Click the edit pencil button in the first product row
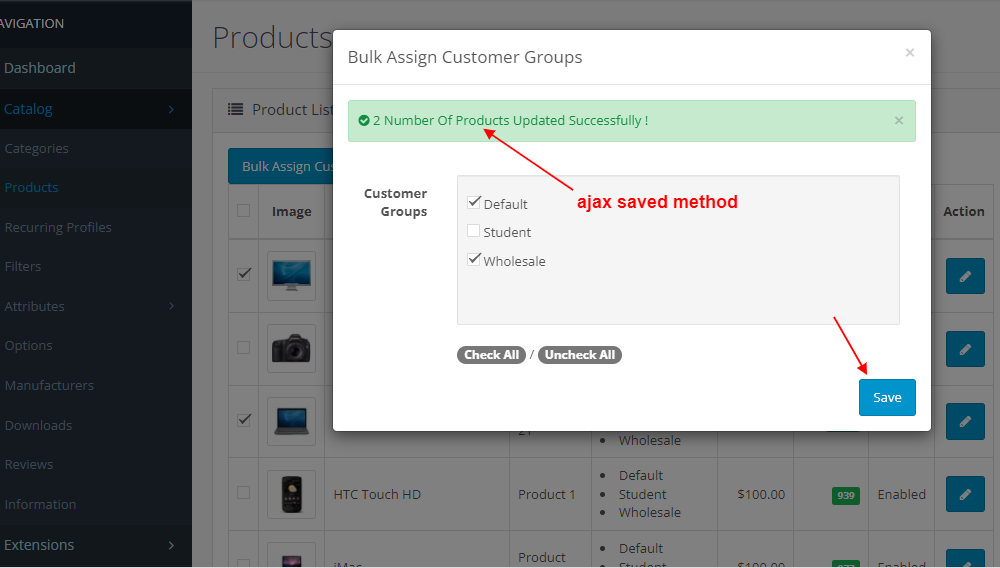The width and height of the screenshot is (1000, 568). (964, 276)
